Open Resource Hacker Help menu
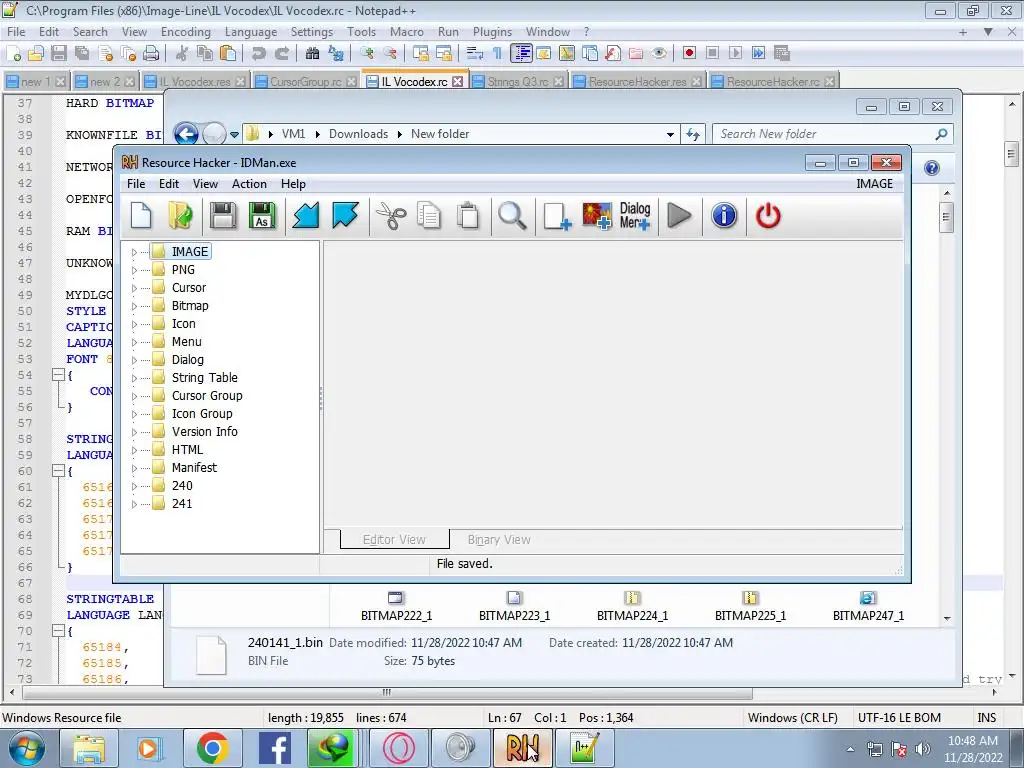1024x768 pixels. [x=293, y=184]
